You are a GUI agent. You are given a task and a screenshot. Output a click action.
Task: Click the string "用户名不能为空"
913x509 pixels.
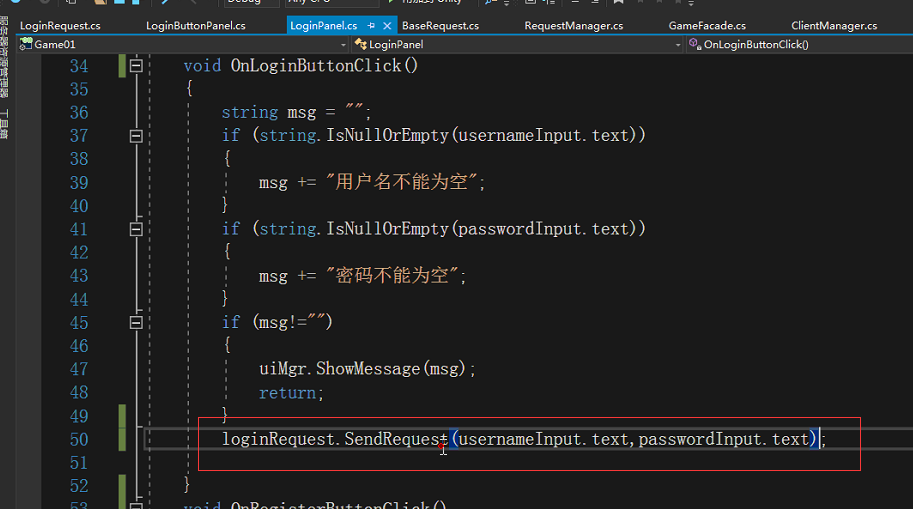pos(401,182)
